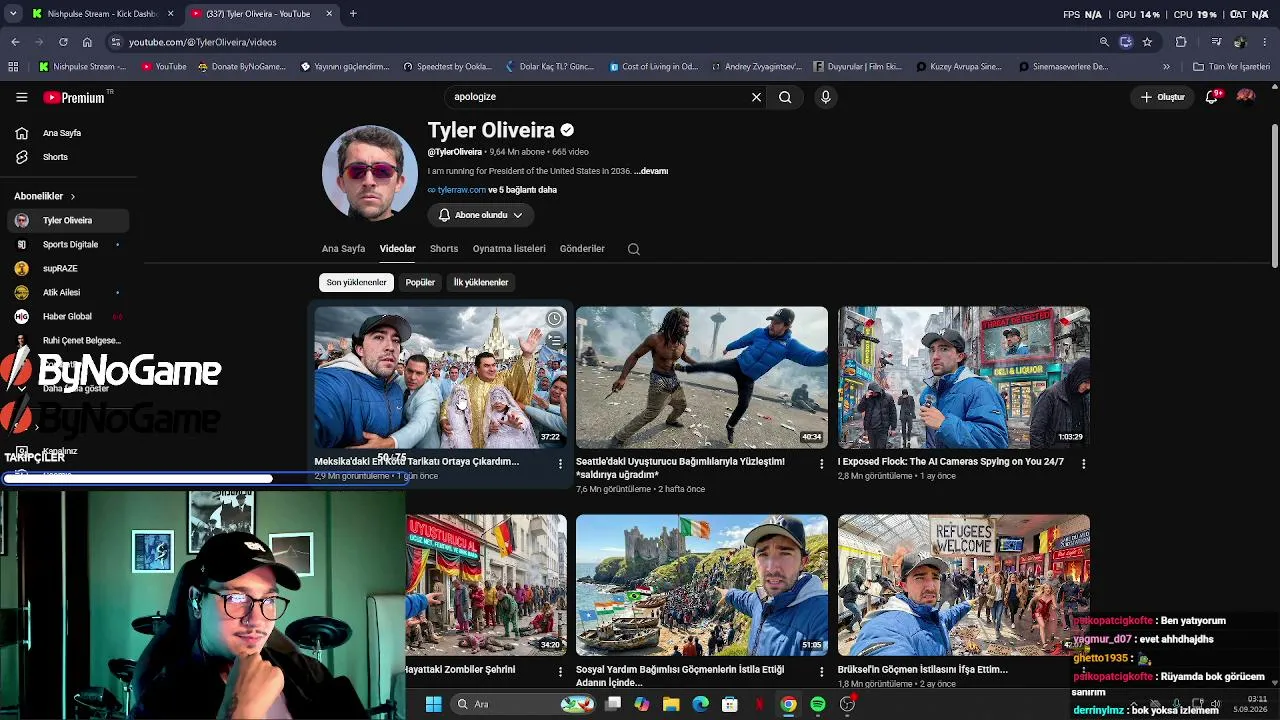The height and width of the screenshot is (720, 1280).
Task: Open Spotify from the Windows taskbar
Action: pos(818,704)
